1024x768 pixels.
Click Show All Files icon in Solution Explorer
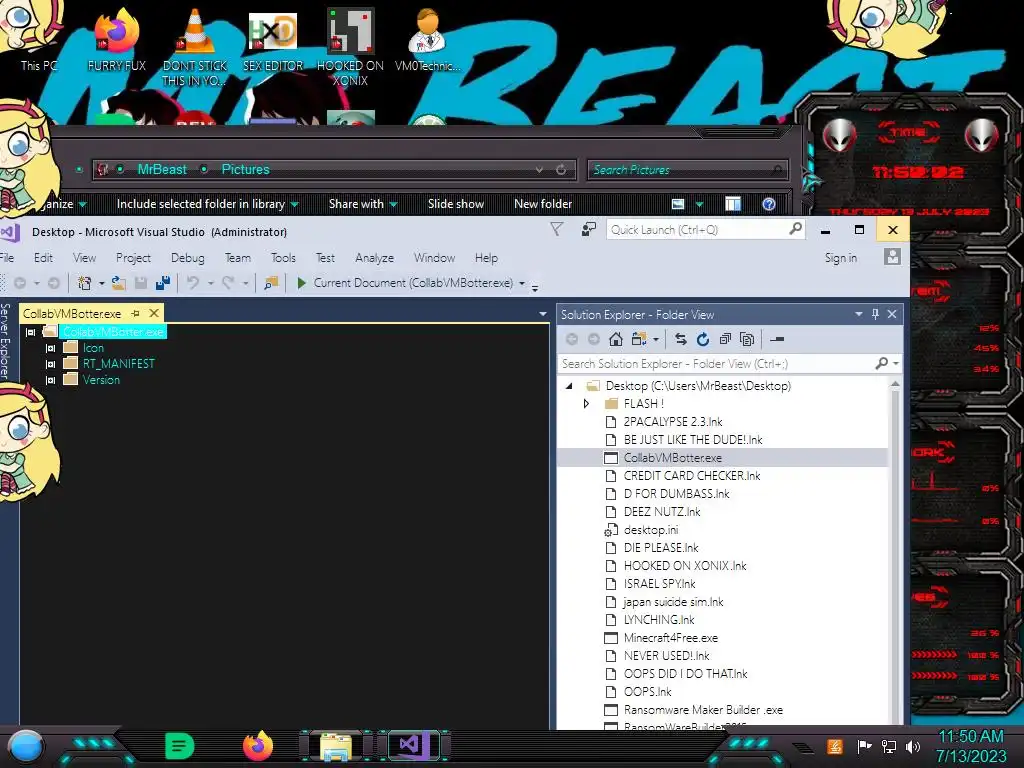pos(747,339)
